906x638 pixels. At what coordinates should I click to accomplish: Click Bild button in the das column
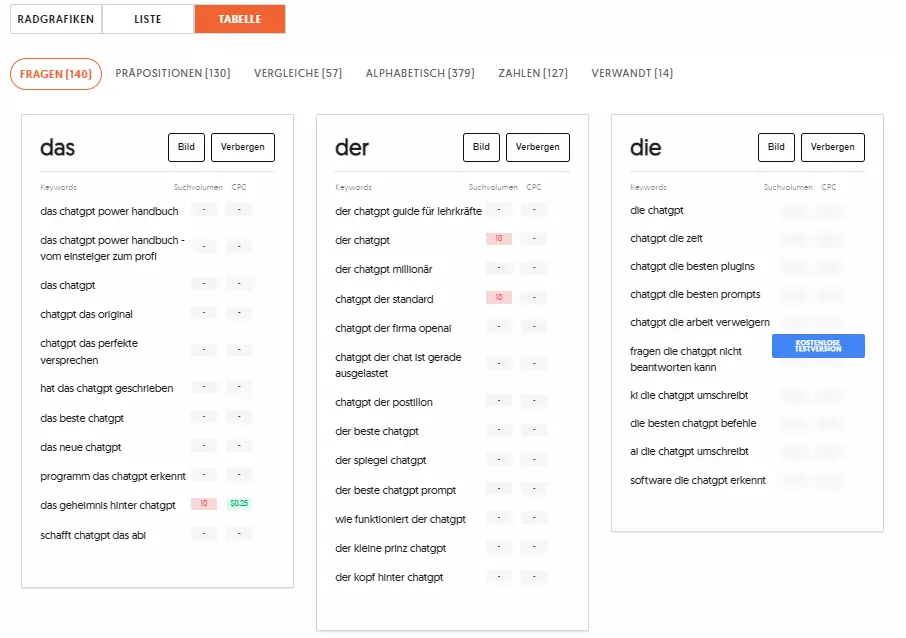[x=186, y=146]
